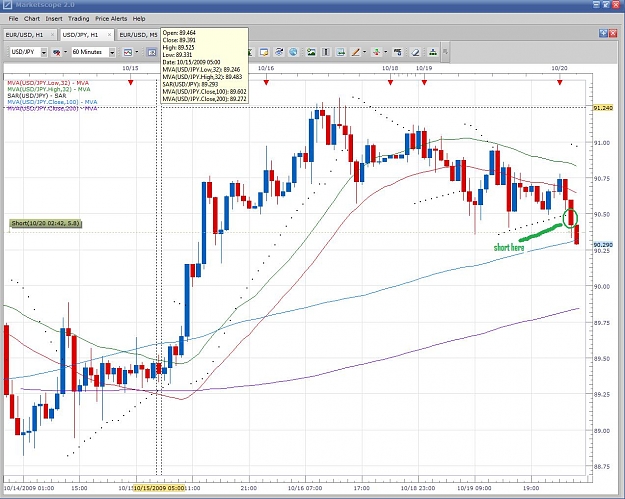The width and height of the screenshot is (625, 499).
Task: Expand the USD/JPY symbol dropdown
Action: click(44, 52)
